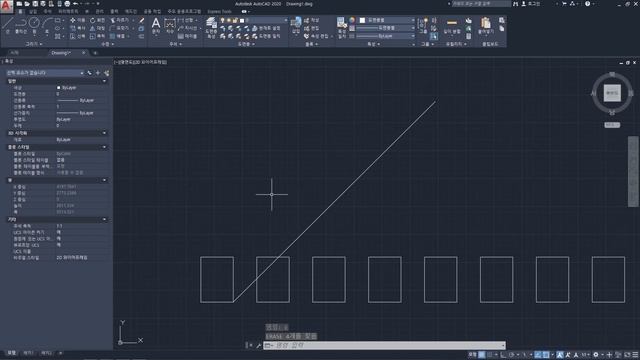The image size is (640, 360).
Task: Click the Undo arrow in quick access toolbar
Action: click(76, 4)
